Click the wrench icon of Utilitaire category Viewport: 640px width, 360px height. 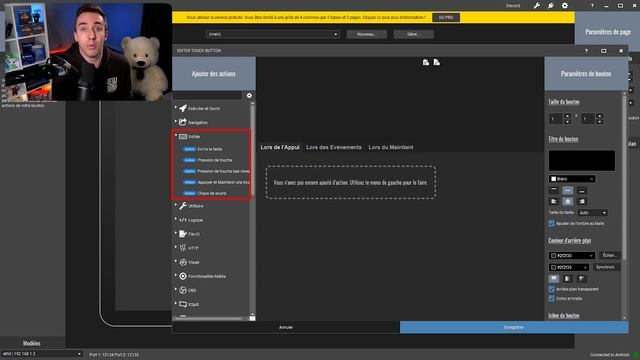[x=183, y=206]
